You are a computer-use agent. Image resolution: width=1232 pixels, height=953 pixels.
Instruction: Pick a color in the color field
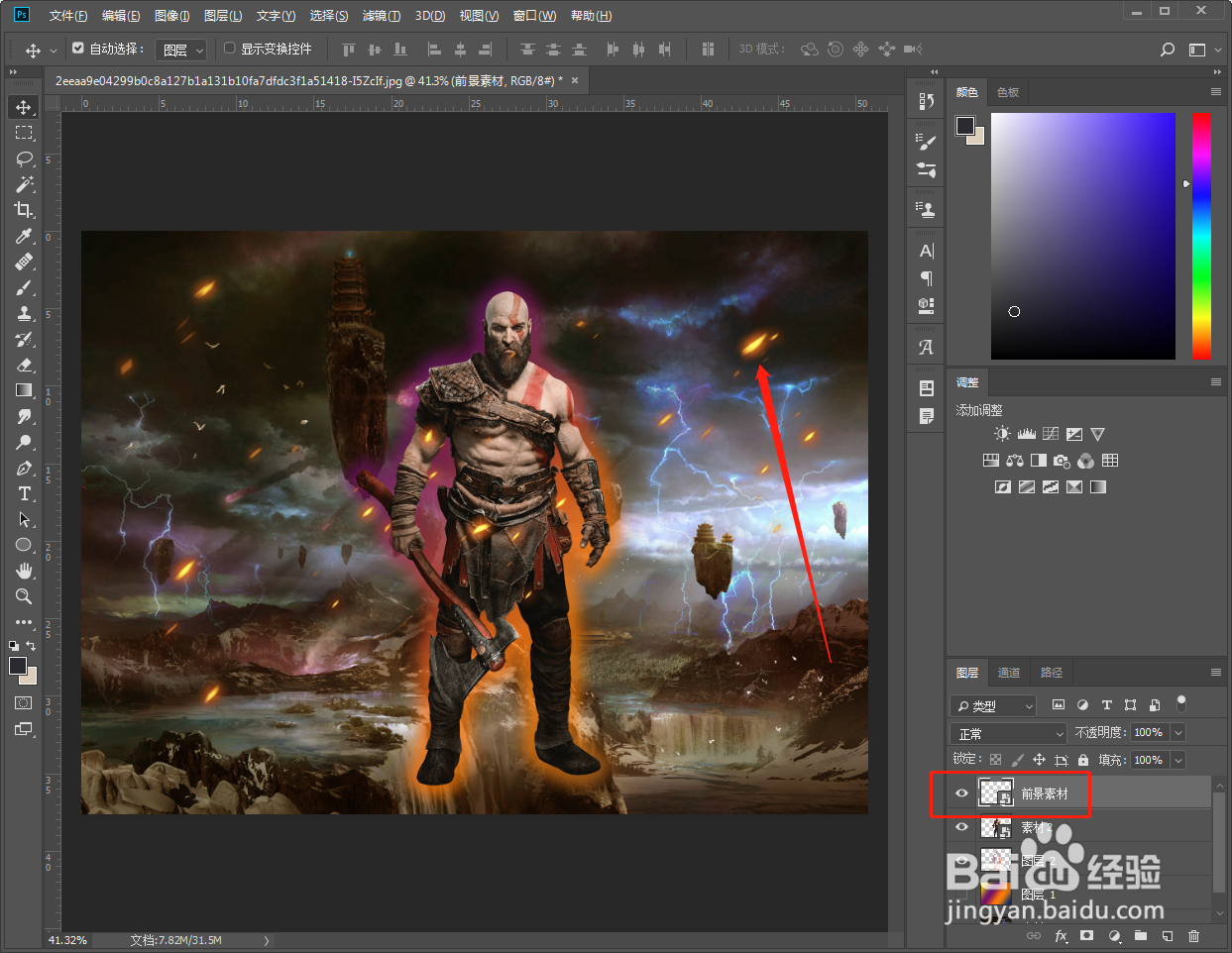(x=1083, y=236)
